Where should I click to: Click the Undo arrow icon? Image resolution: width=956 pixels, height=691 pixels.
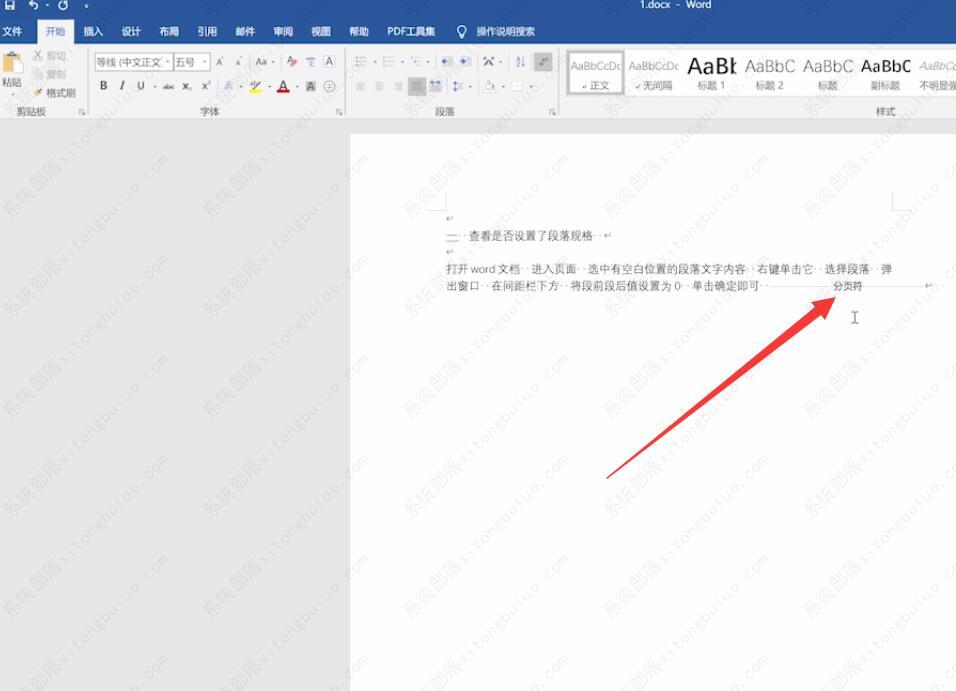coord(33,5)
